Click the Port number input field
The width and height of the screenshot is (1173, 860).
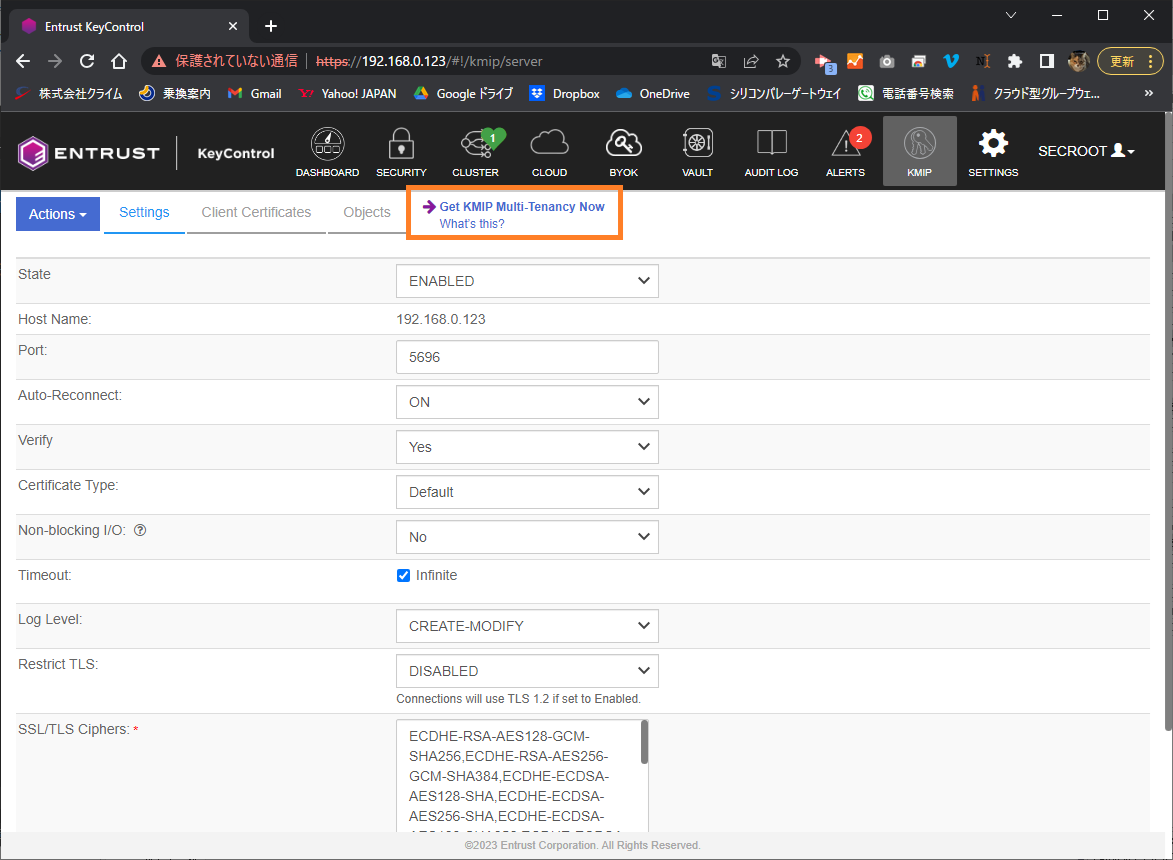527,357
